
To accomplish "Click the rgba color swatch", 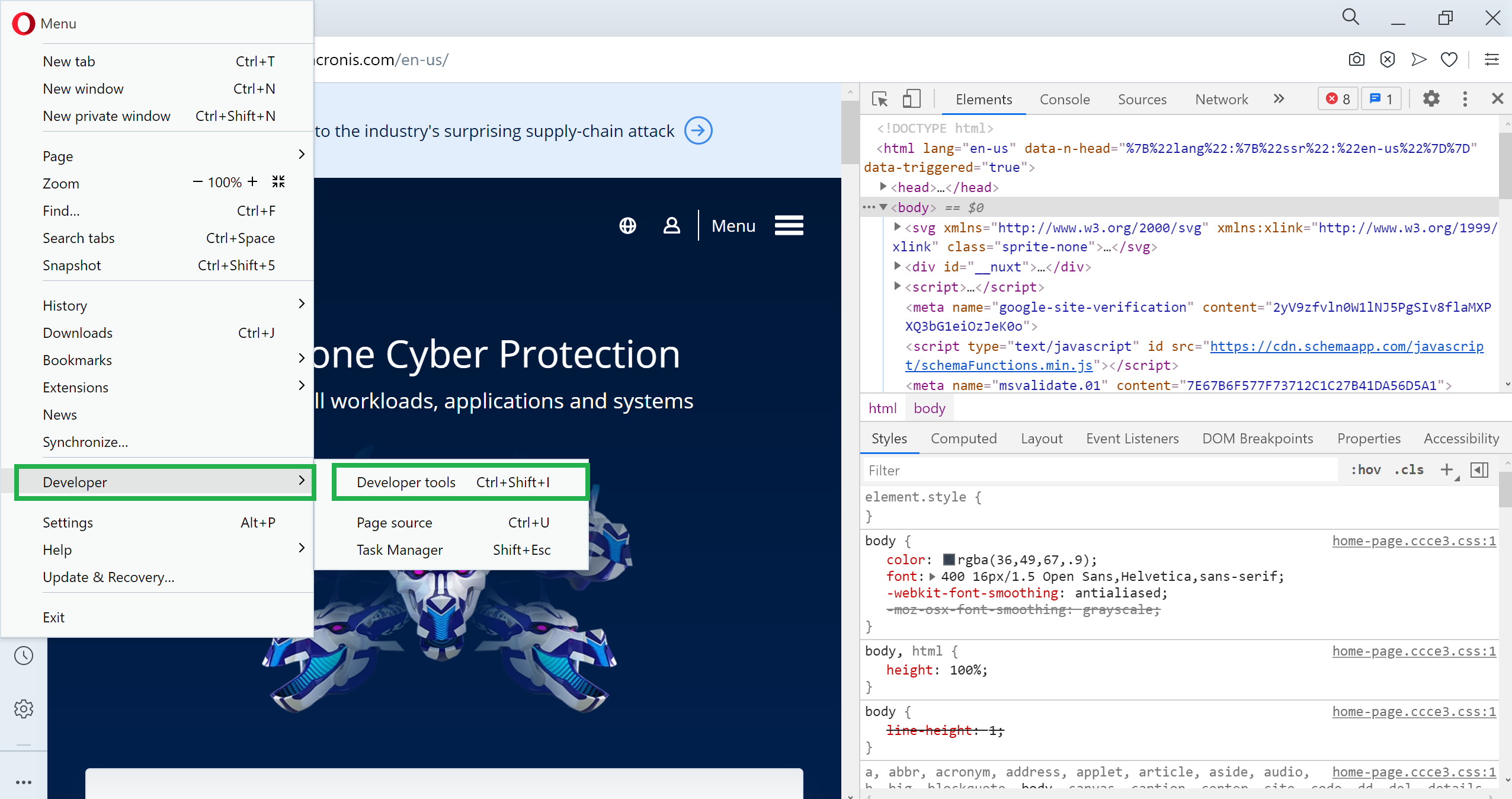I will (x=949, y=560).
